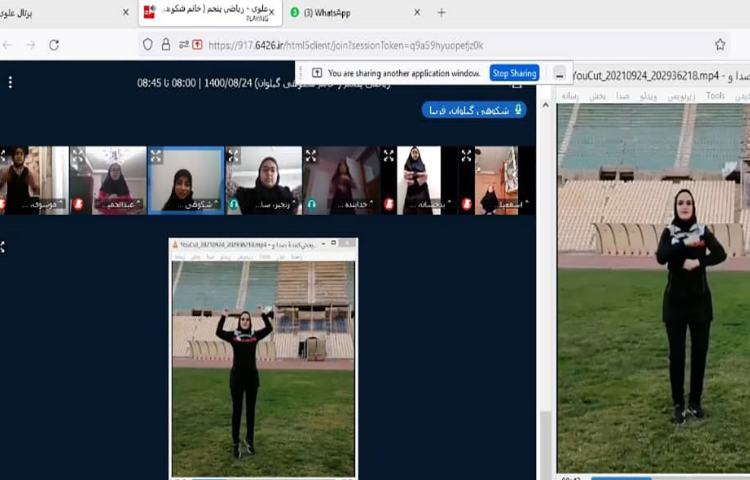Click red muted icon on بخشنده tile

(389, 205)
